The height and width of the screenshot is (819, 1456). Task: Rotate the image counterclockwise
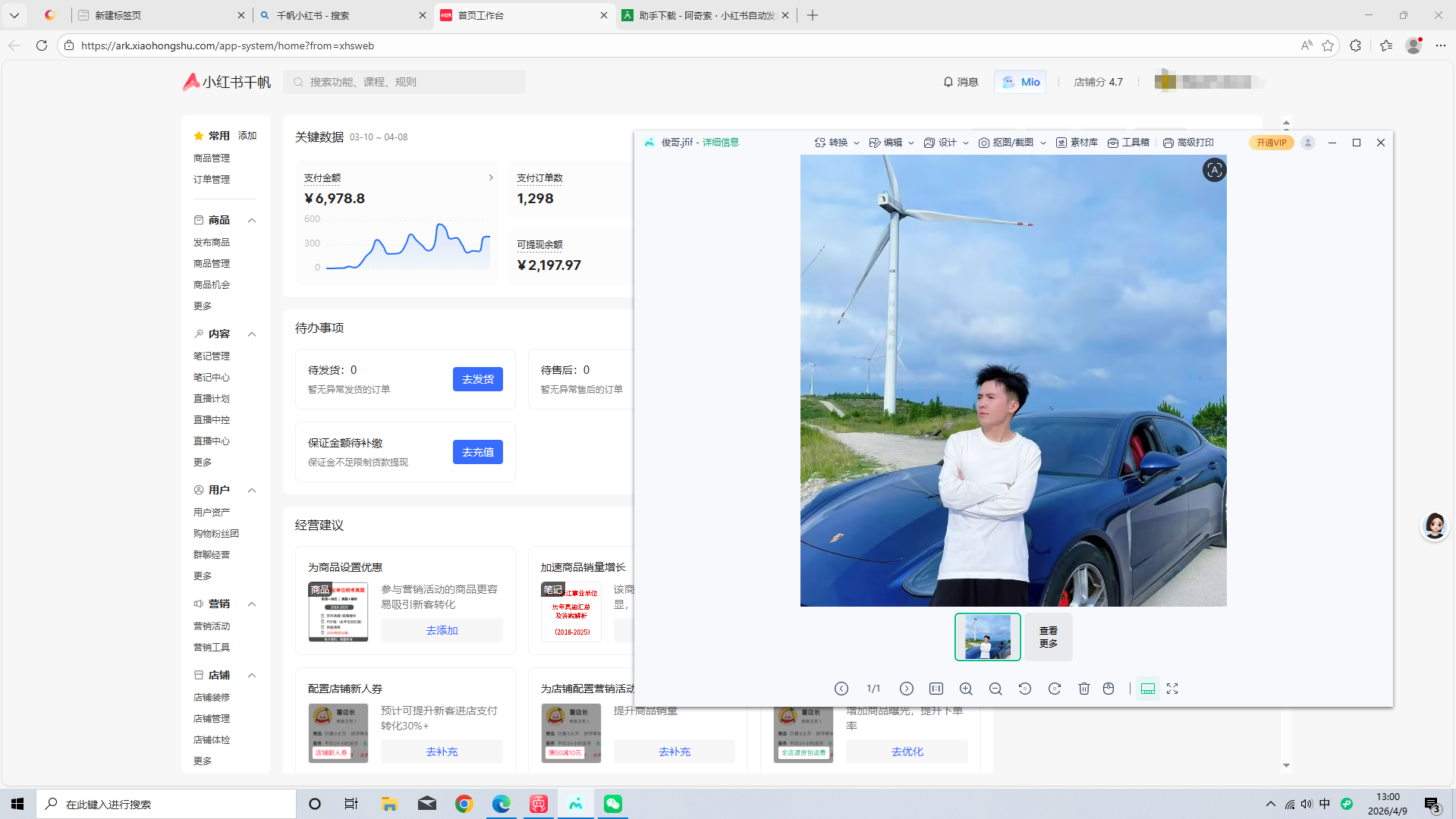[1025, 689]
